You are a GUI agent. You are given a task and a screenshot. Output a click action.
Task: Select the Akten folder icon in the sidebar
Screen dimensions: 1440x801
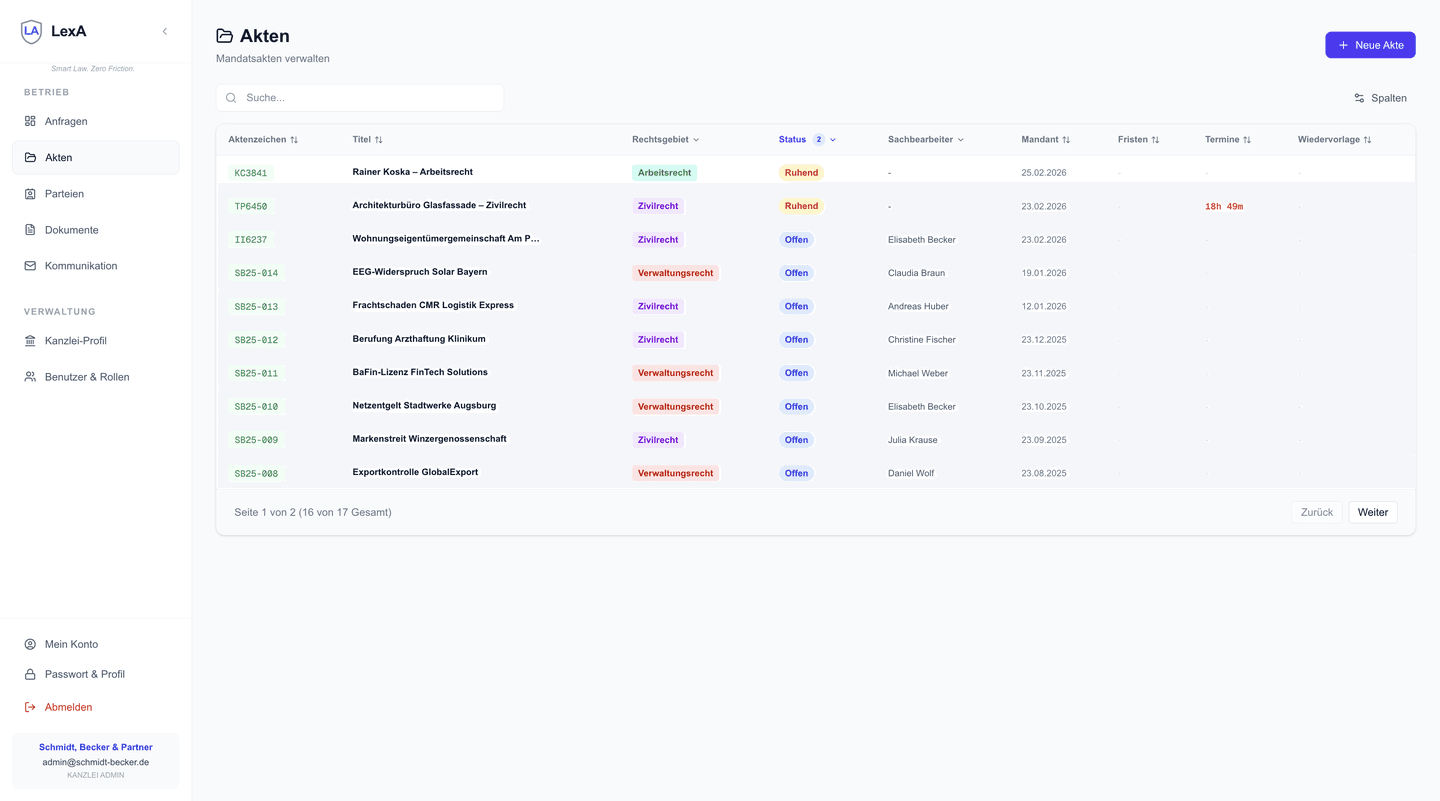coord(31,157)
